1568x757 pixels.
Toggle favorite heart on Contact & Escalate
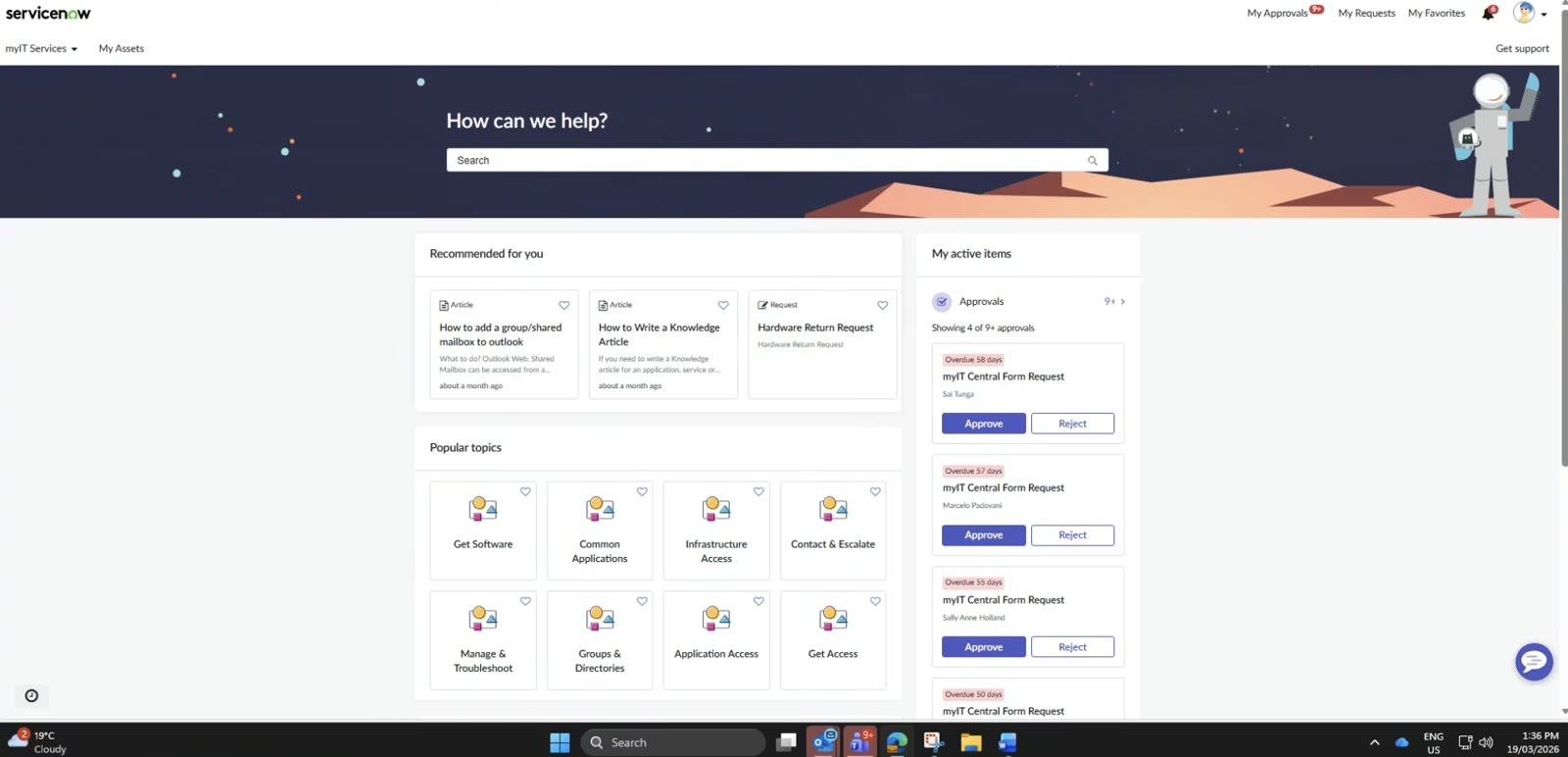click(875, 492)
